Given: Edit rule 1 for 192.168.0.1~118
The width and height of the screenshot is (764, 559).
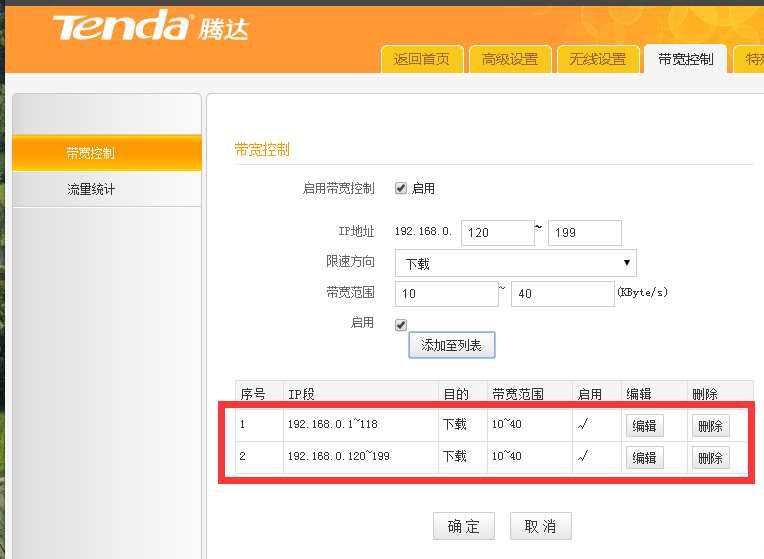Looking at the screenshot, I should (643, 425).
